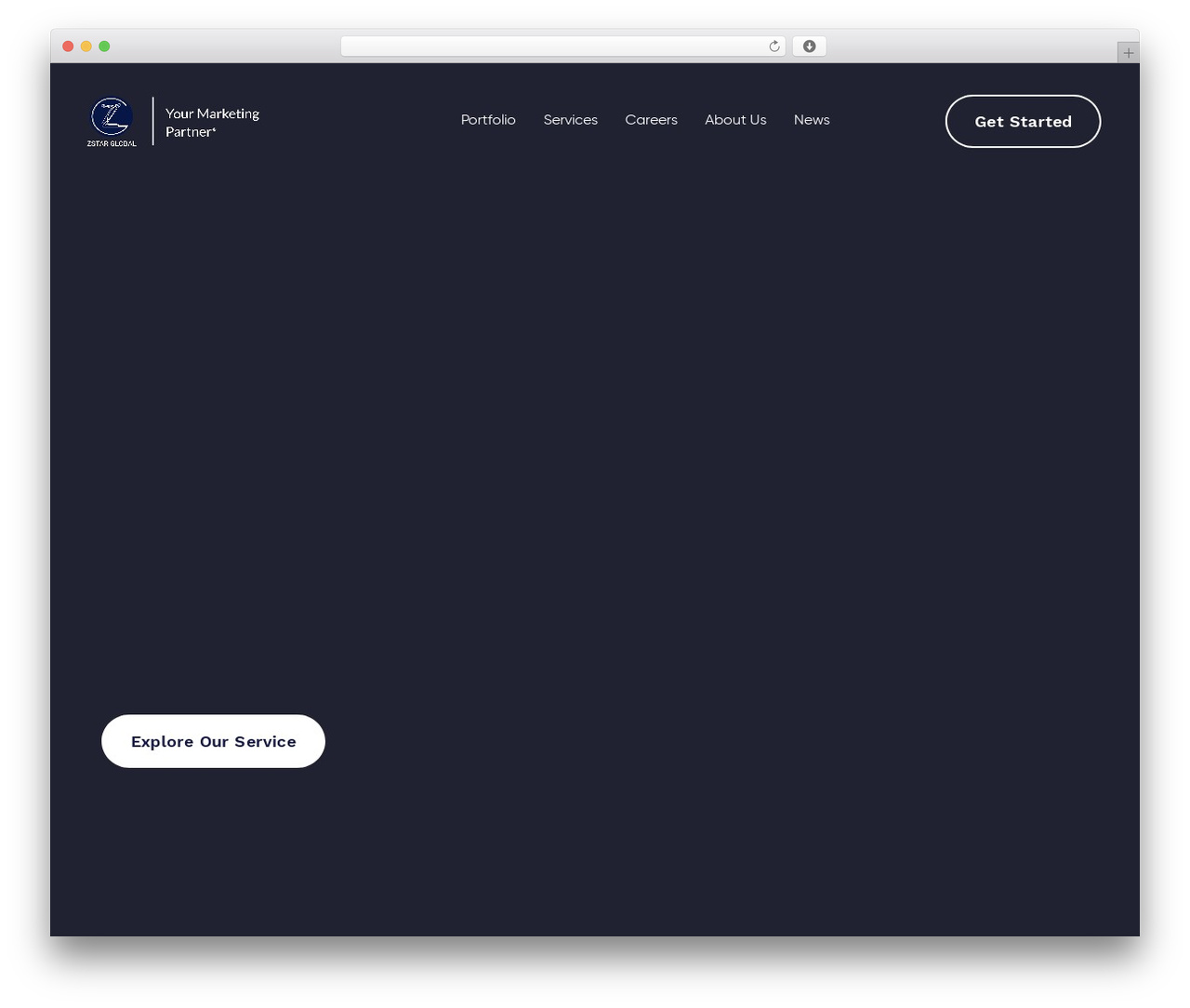Click the Get Started button

(1023, 122)
